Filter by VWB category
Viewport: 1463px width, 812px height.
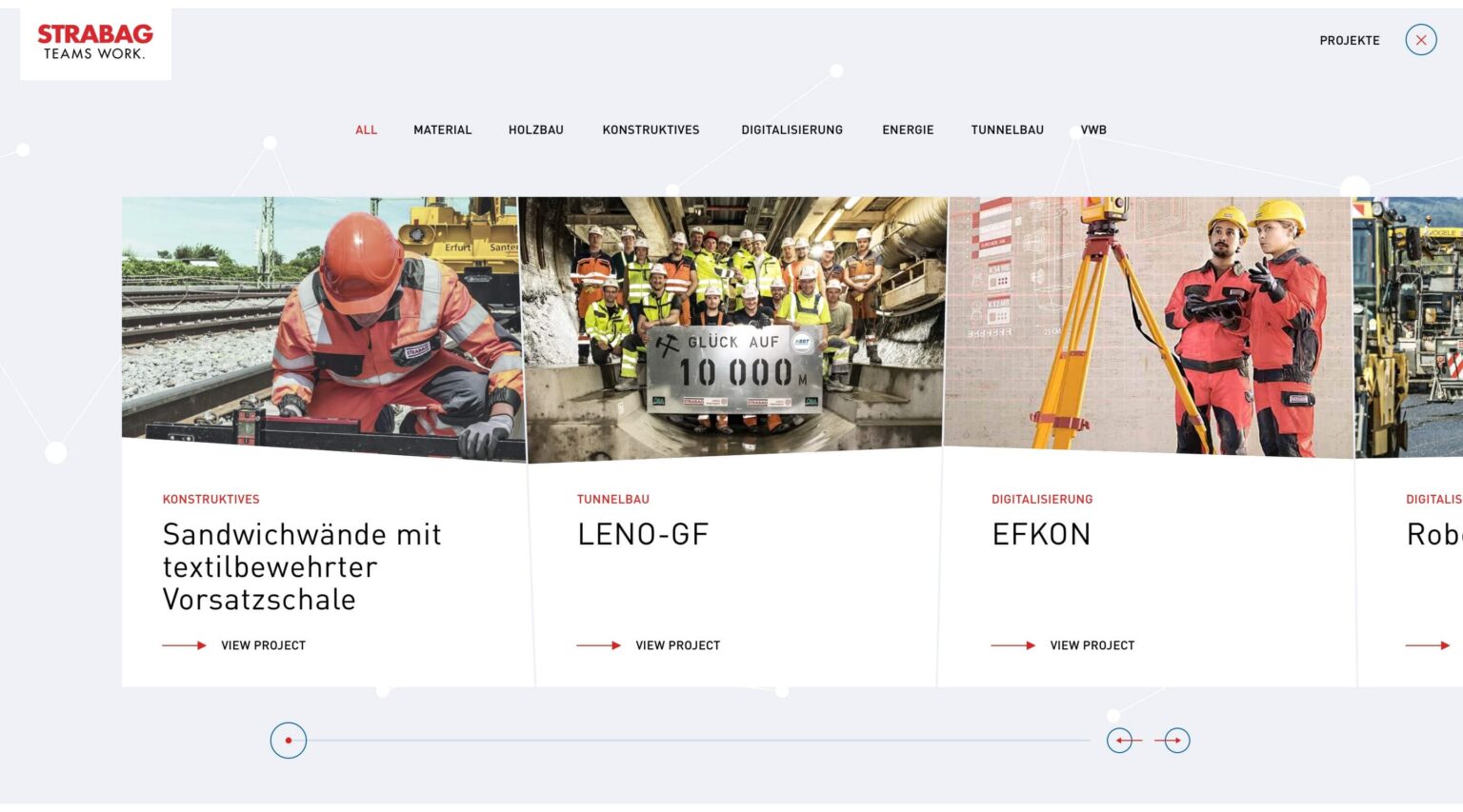(1093, 130)
